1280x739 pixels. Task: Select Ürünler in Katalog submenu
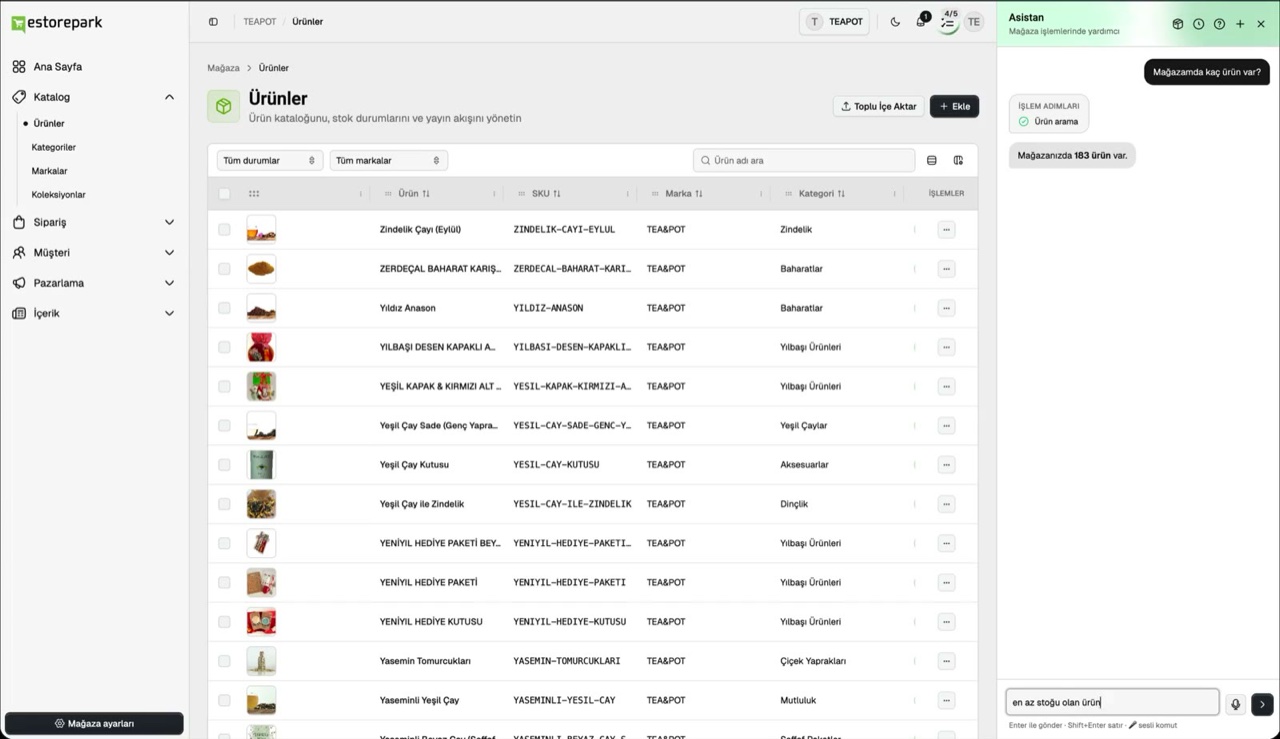(49, 124)
